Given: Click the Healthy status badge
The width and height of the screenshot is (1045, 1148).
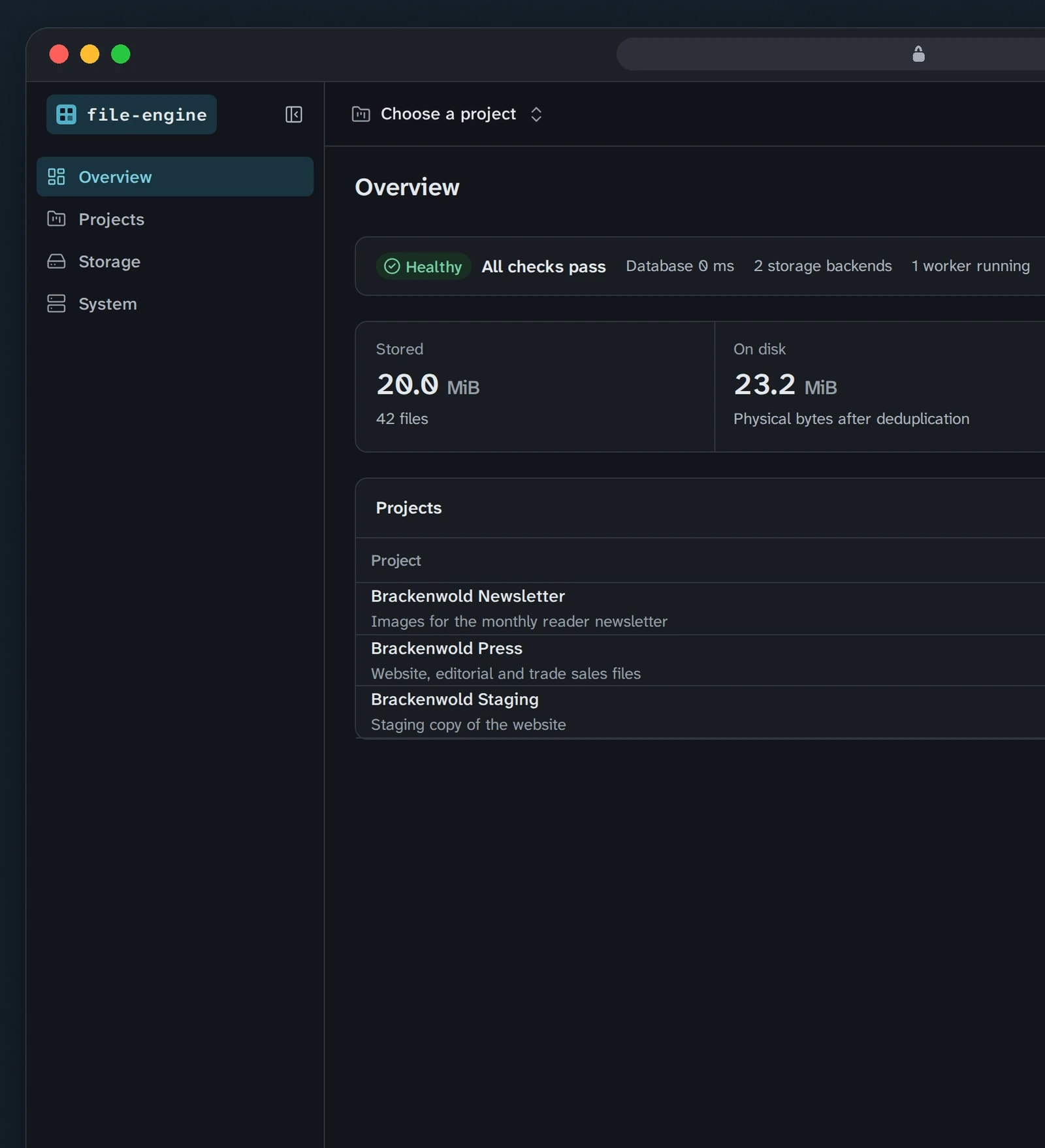Looking at the screenshot, I should pos(423,266).
